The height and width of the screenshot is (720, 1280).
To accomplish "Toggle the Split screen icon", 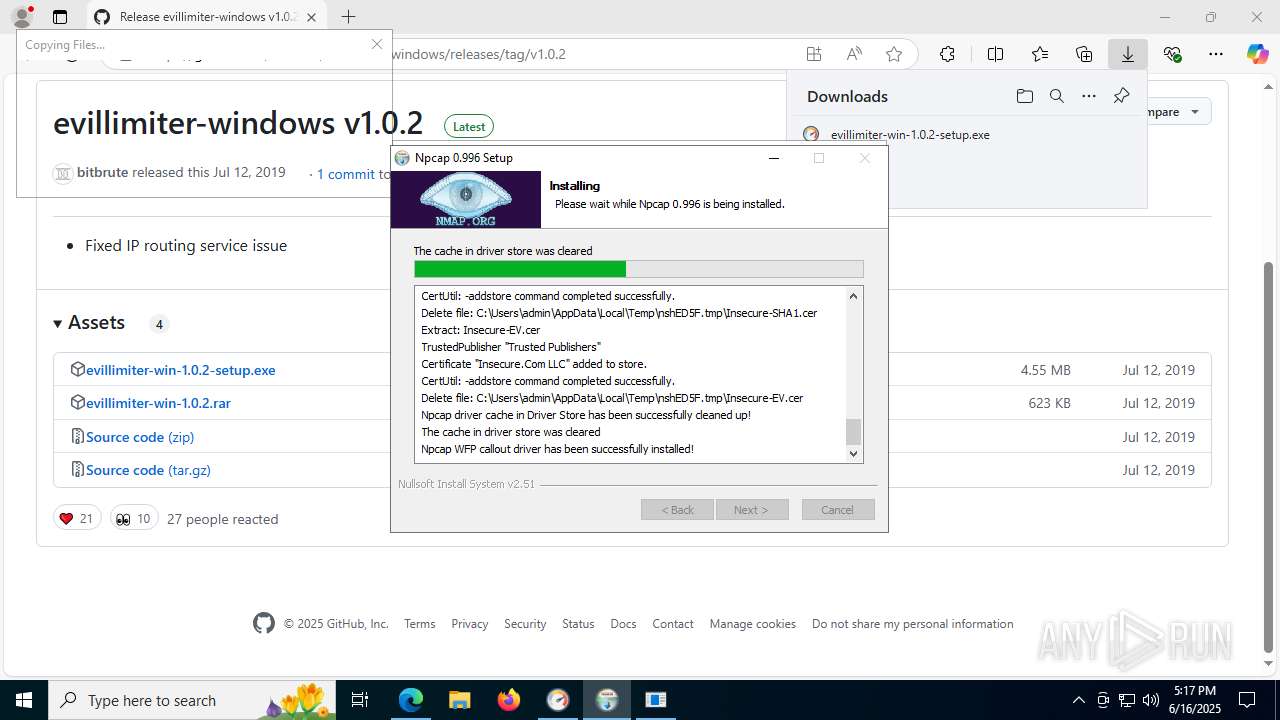I will click(995, 54).
